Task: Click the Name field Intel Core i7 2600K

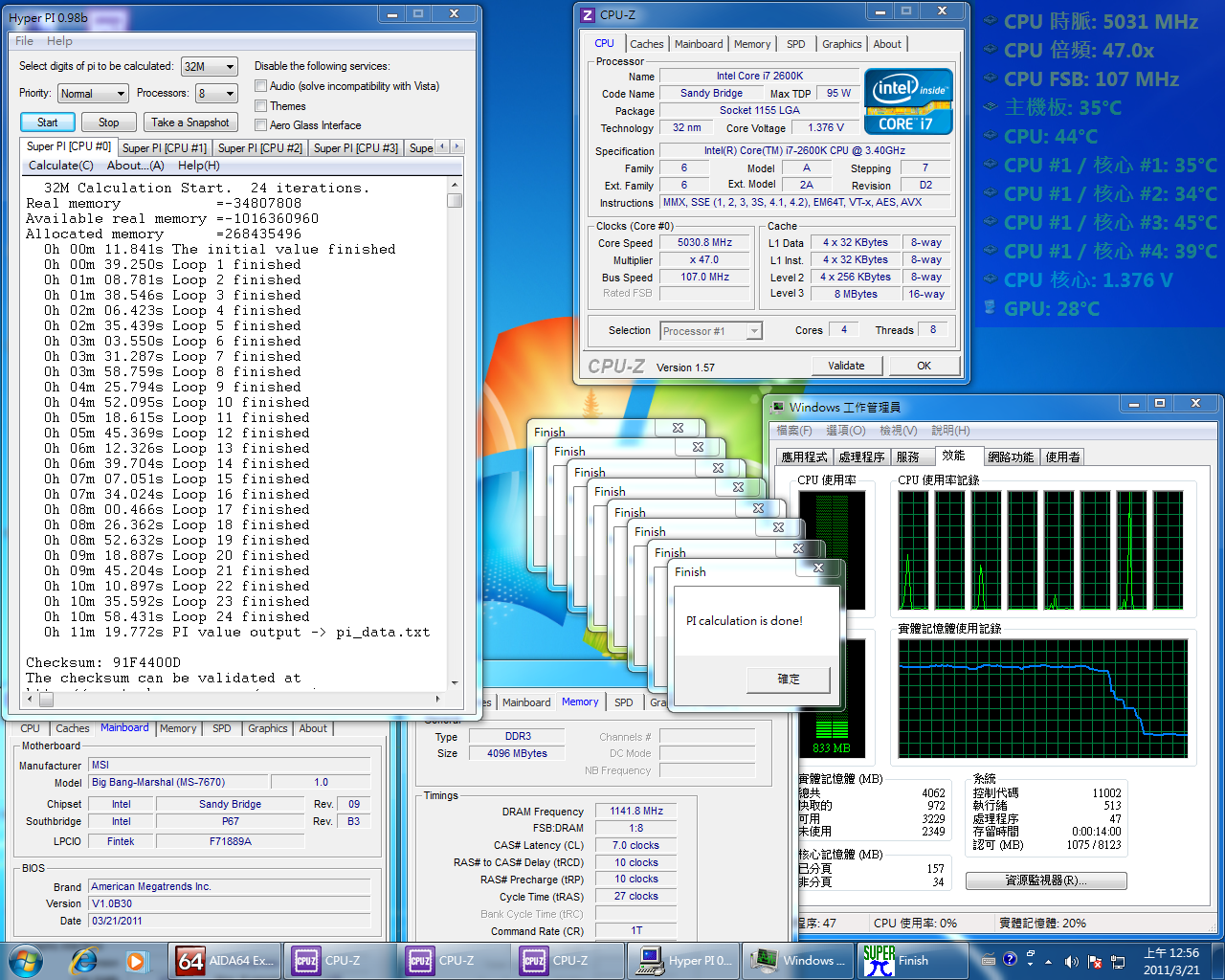Action: click(760, 76)
